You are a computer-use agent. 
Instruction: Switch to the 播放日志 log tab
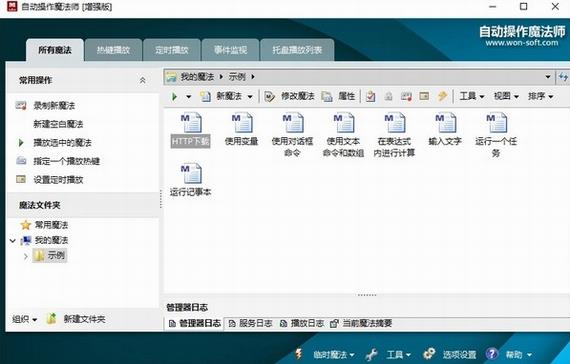(x=302, y=323)
